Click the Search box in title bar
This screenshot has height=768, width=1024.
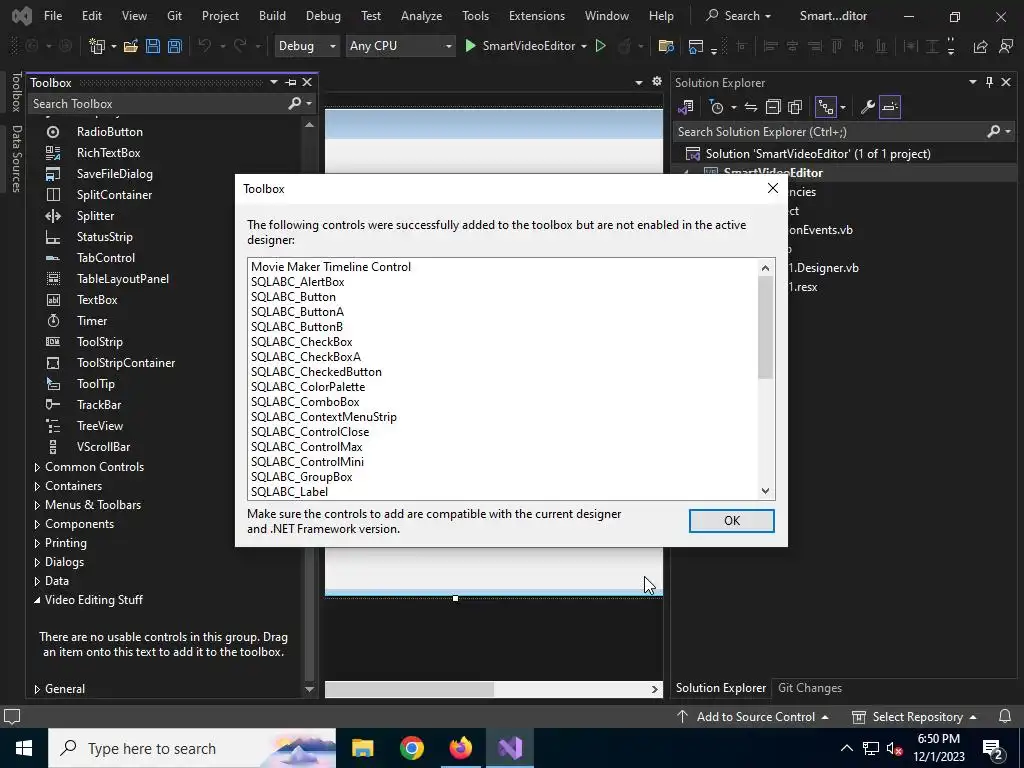point(739,16)
